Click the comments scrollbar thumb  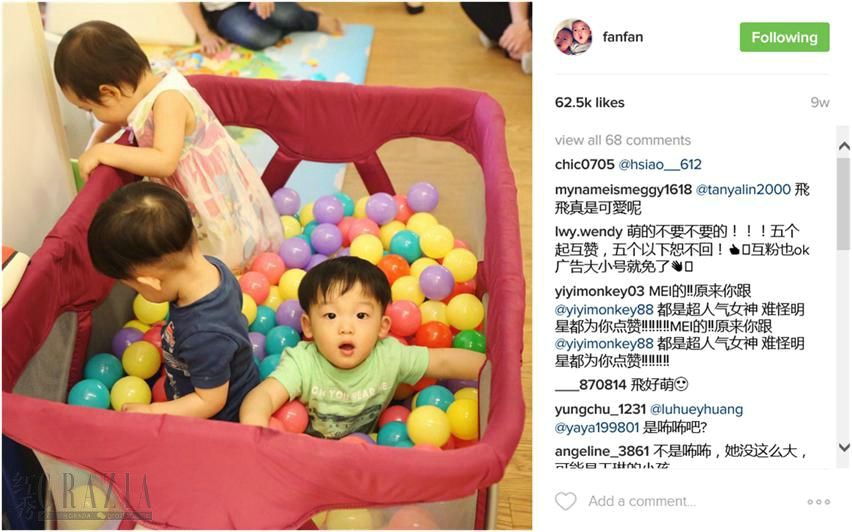[x=843, y=204]
